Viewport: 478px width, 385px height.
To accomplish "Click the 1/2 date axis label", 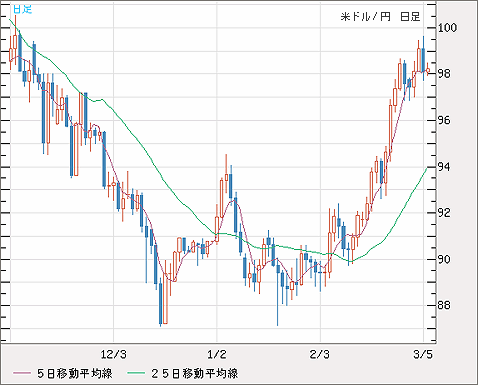I will [217, 354].
